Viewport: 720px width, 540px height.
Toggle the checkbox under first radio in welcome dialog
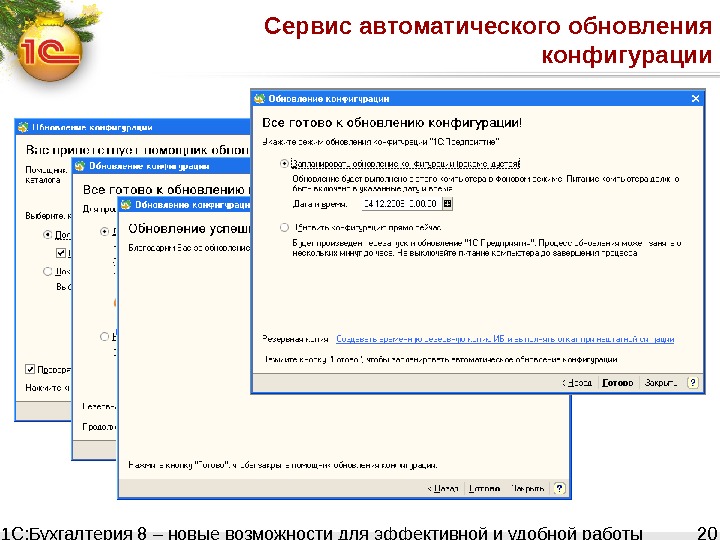point(61,253)
